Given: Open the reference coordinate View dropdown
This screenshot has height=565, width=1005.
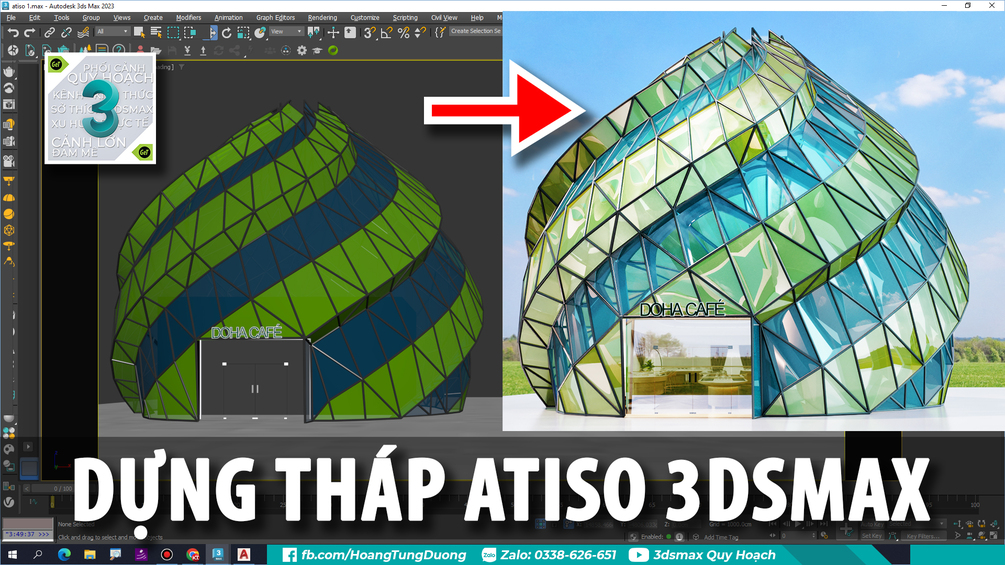Looking at the screenshot, I should pyautogui.click(x=286, y=31).
